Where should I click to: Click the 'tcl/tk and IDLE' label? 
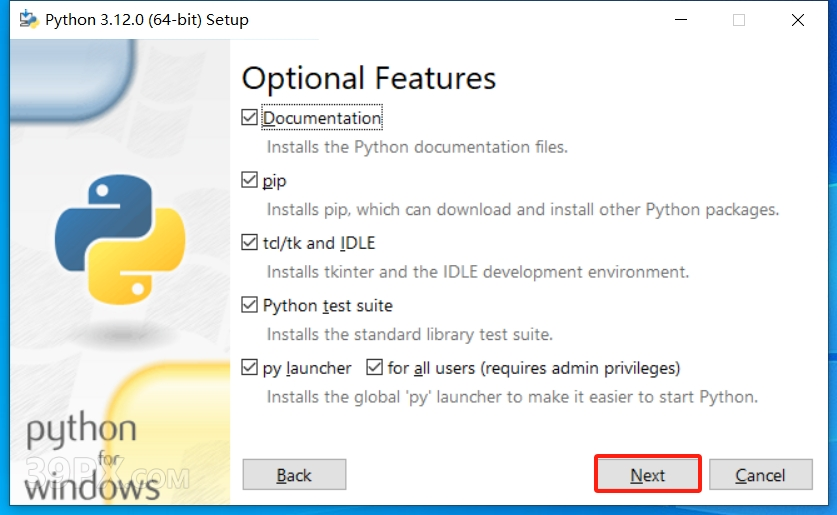(319, 243)
